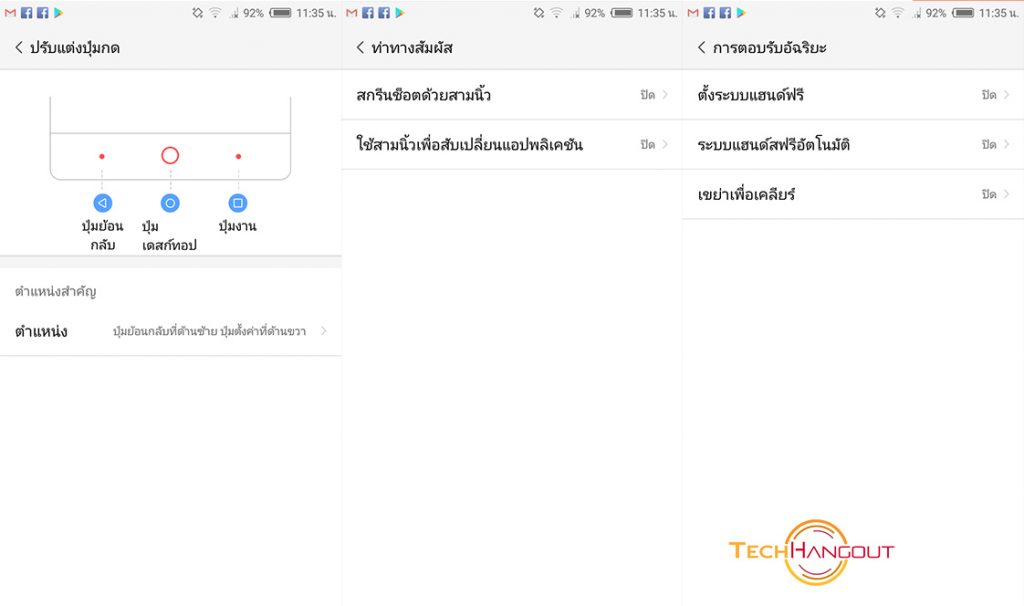Go back from ปรับแต่งปุ่มกด screen
1024x606 pixels.
point(19,47)
